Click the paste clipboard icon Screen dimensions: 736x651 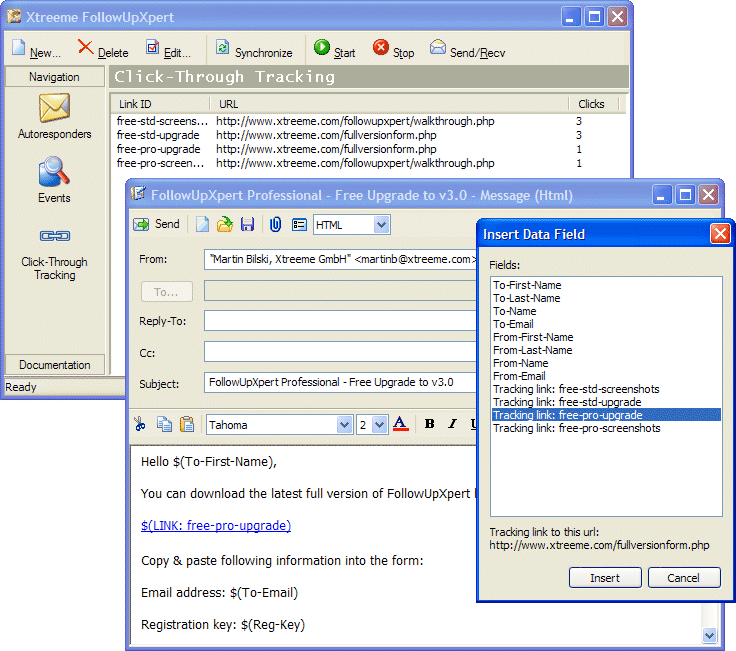pyautogui.click(x=187, y=424)
